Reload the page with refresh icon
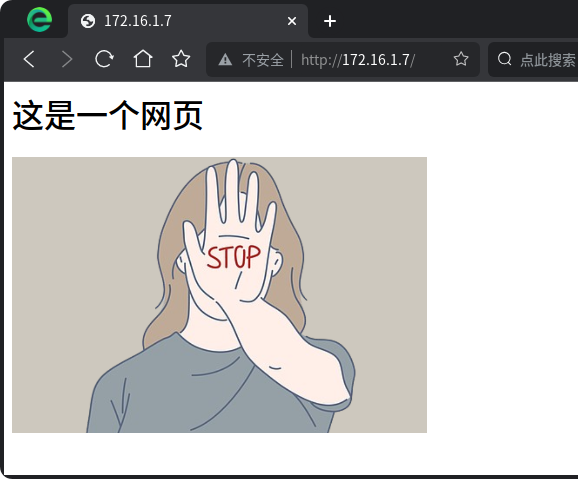Screen dimensions: 578x479 click(x=104, y=59)
